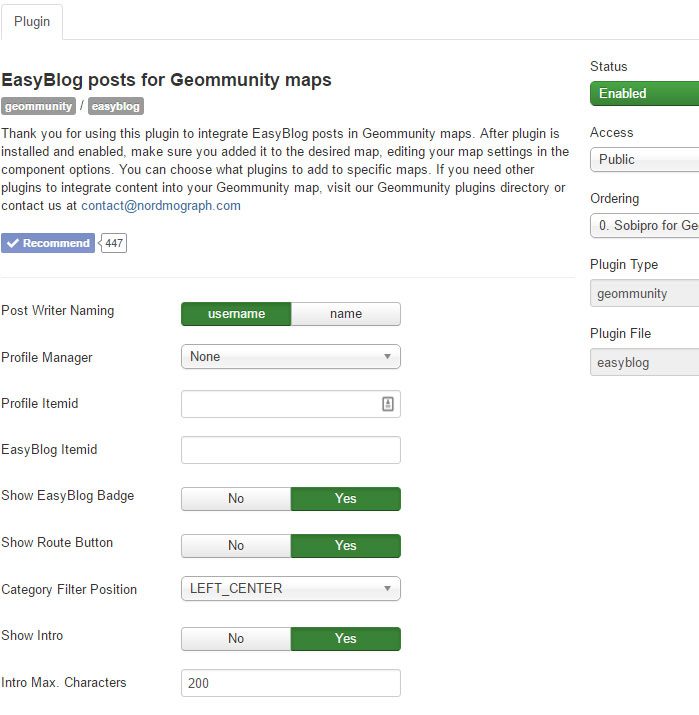Screen dimensions: 699x715
Task: Switch to the Plugin tab
Action: [32, 21]
